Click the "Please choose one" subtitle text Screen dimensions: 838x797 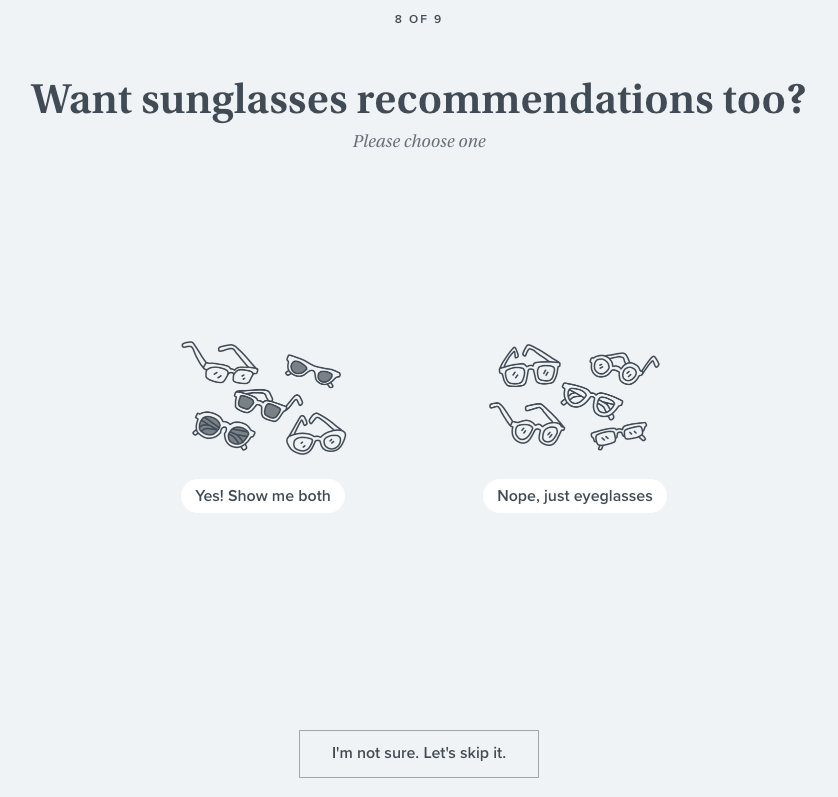[x=419, y=141]
